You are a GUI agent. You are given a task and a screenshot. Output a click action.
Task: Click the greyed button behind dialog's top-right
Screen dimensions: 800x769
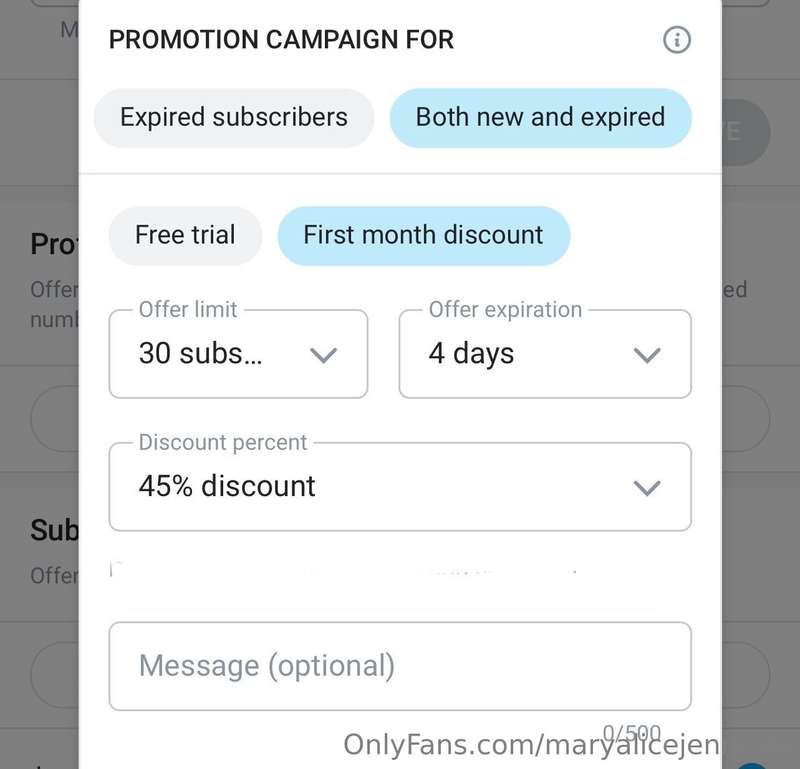click(x=746, y=132)
